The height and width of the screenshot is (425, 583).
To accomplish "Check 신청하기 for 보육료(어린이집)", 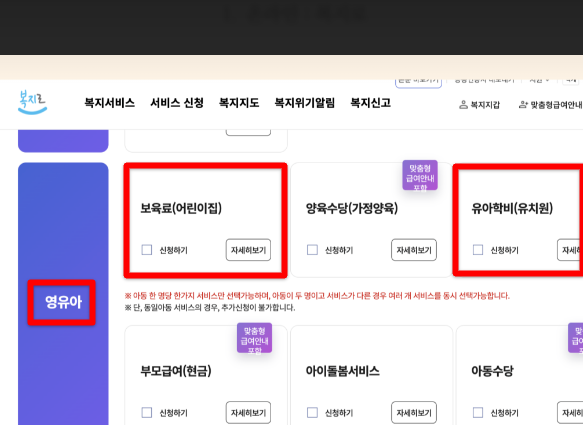I will click(x=147, y=250).
